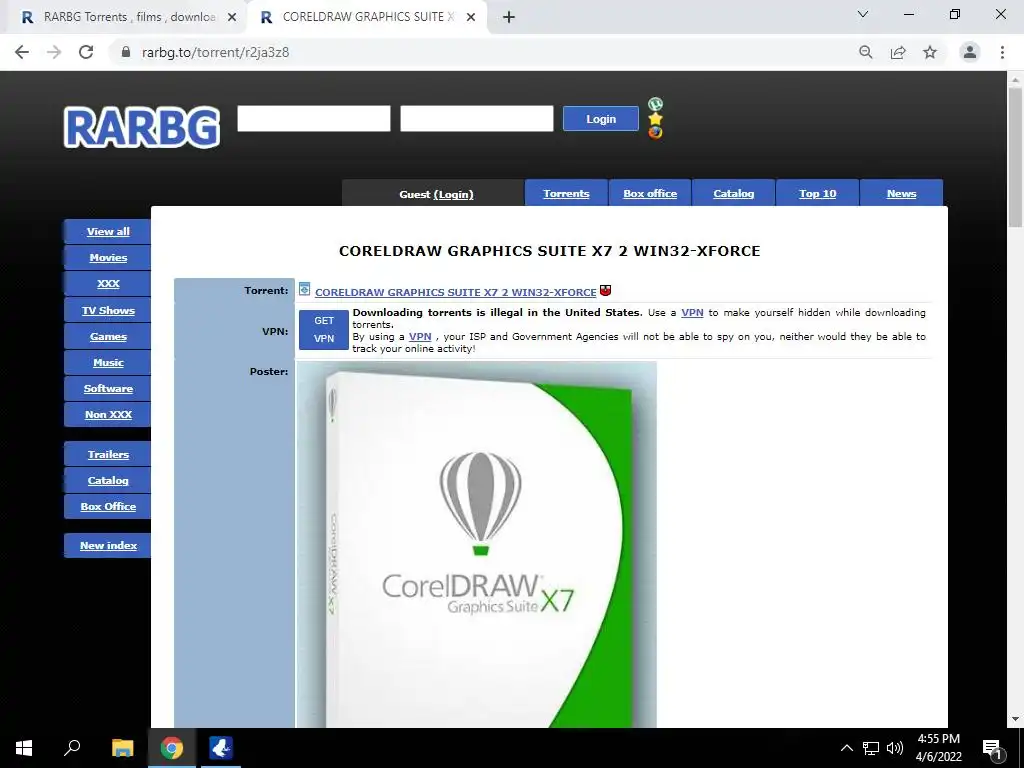Image resolution: width=1024 pixels, height=768 pixels.
Task: Click the GET VPN button
Action: (324, 330)
